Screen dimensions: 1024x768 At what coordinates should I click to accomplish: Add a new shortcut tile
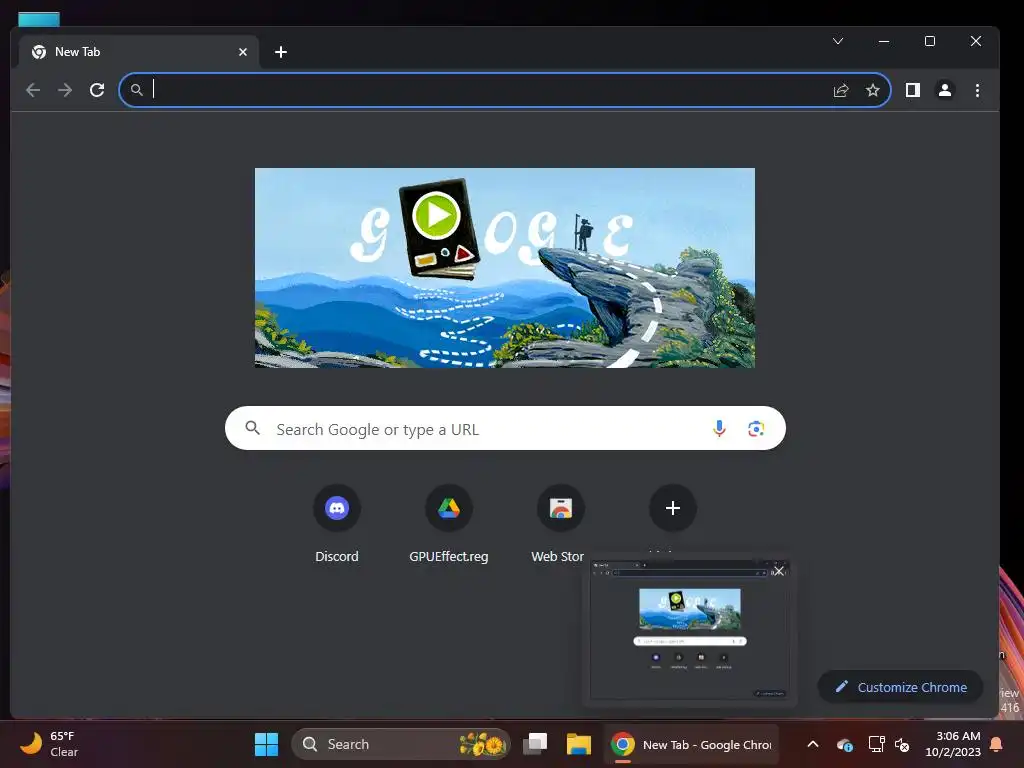click(x=673, y=508)
